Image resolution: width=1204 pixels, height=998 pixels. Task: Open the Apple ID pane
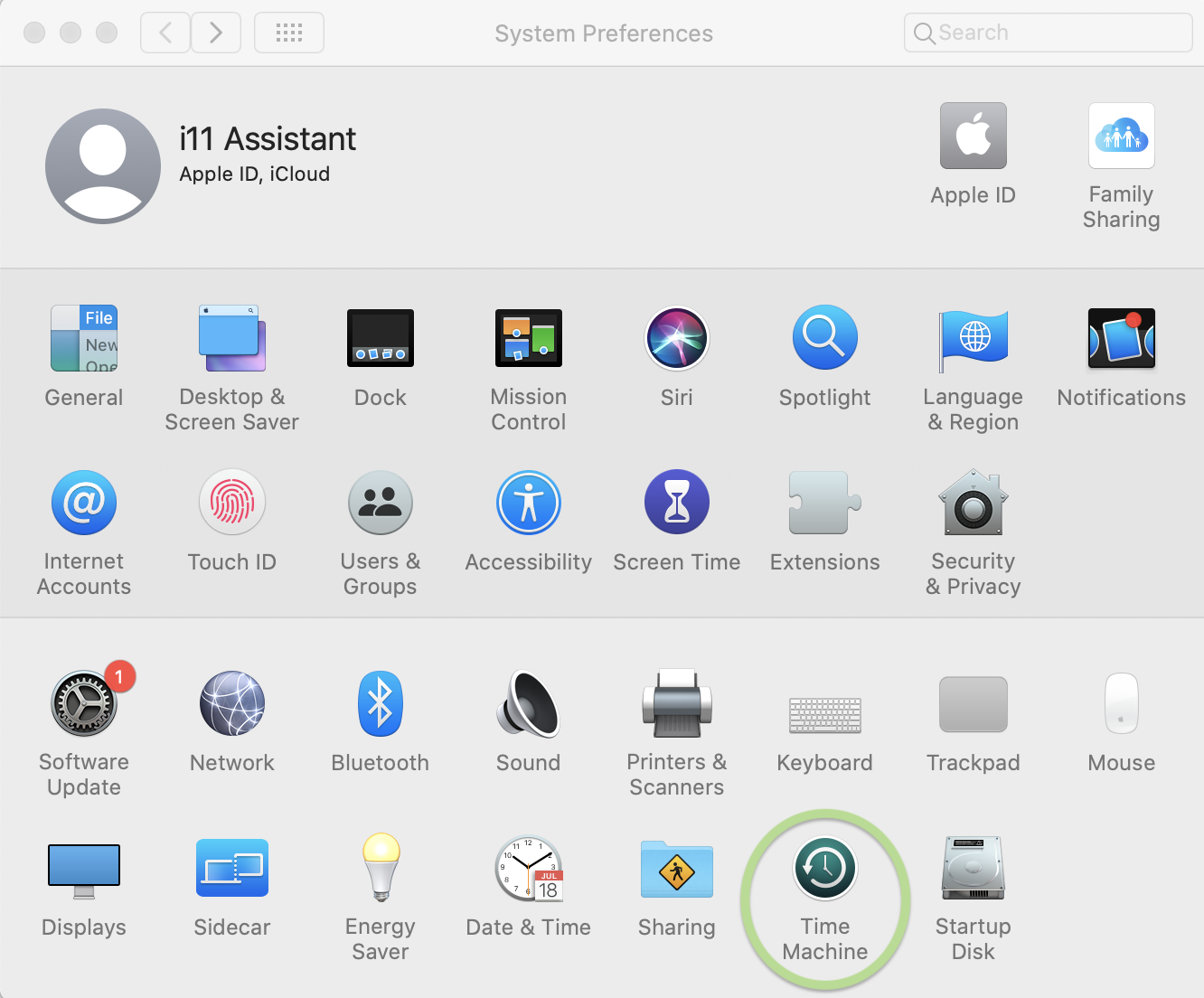974,136
